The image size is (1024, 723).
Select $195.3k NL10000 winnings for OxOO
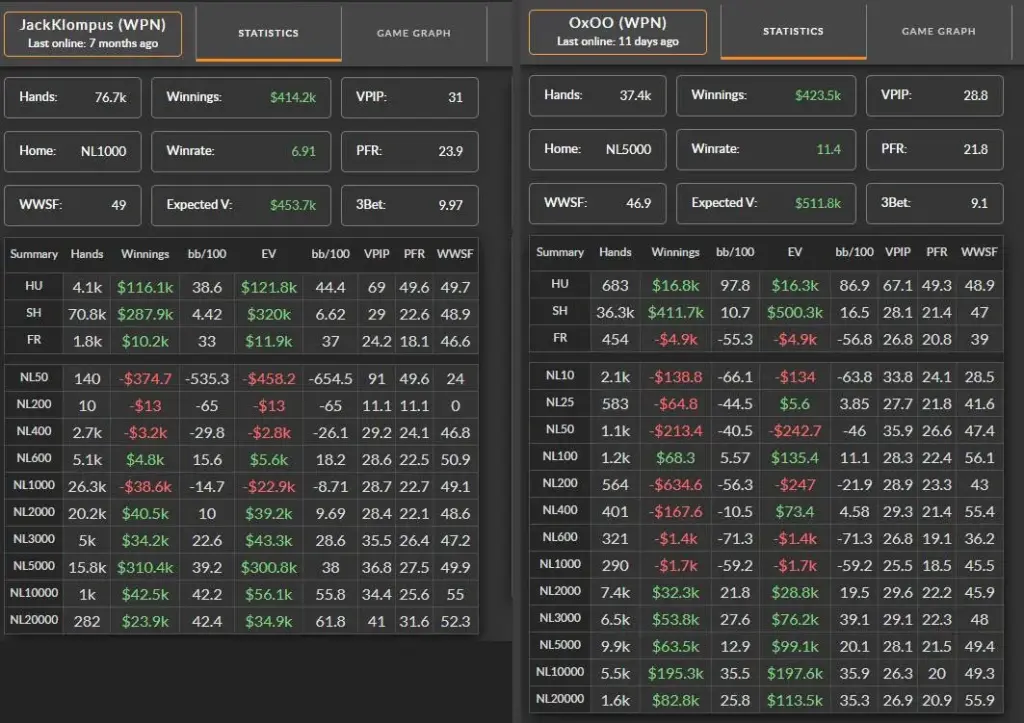click(x=675, y=673)
